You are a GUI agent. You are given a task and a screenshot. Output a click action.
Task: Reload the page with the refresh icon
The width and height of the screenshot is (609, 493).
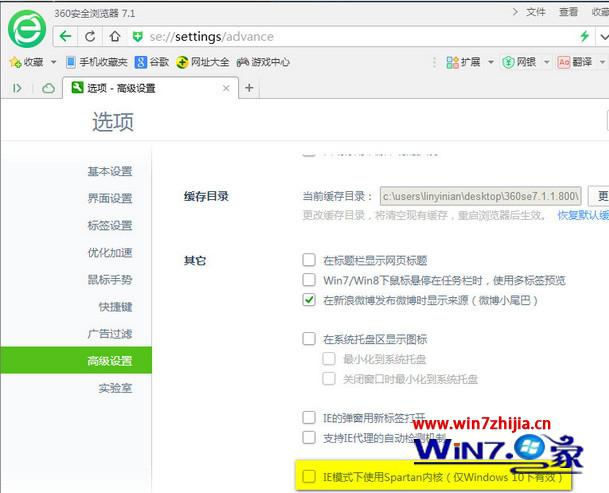(90, 37)
